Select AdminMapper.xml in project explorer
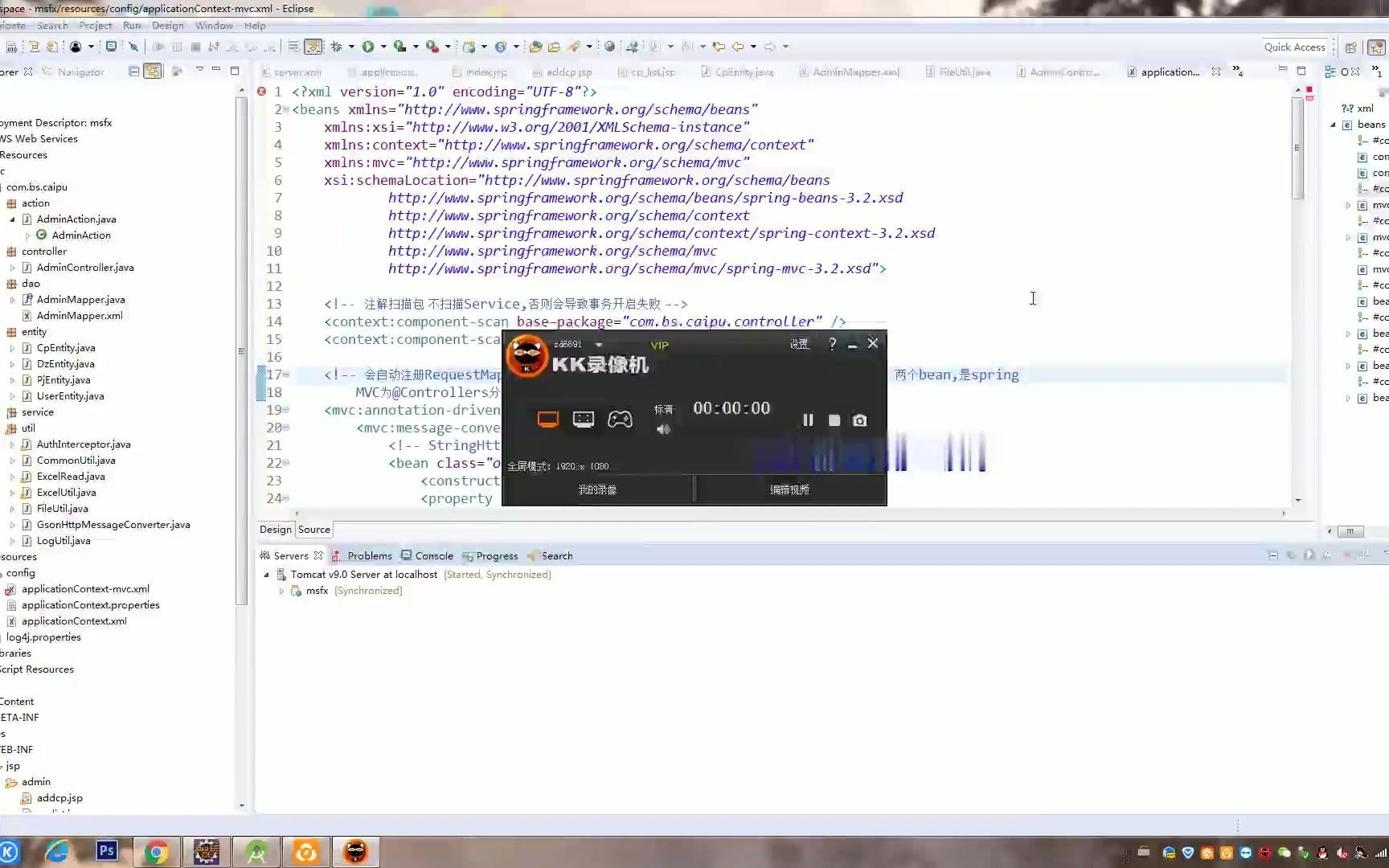Screen dimensions: 1389x868 point(80,316)
